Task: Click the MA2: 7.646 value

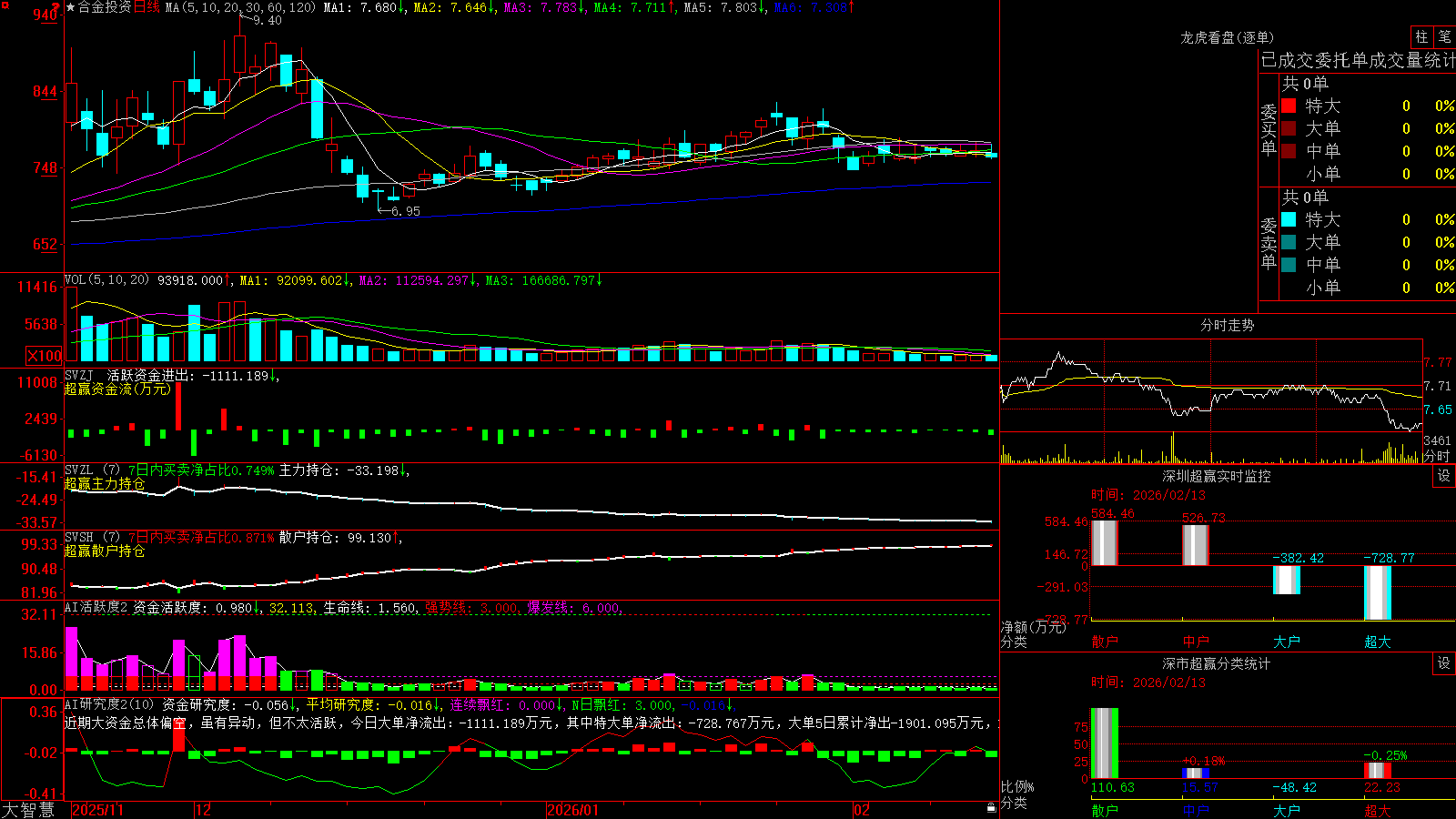Action: pyautogui.click(x=454, y=7)
